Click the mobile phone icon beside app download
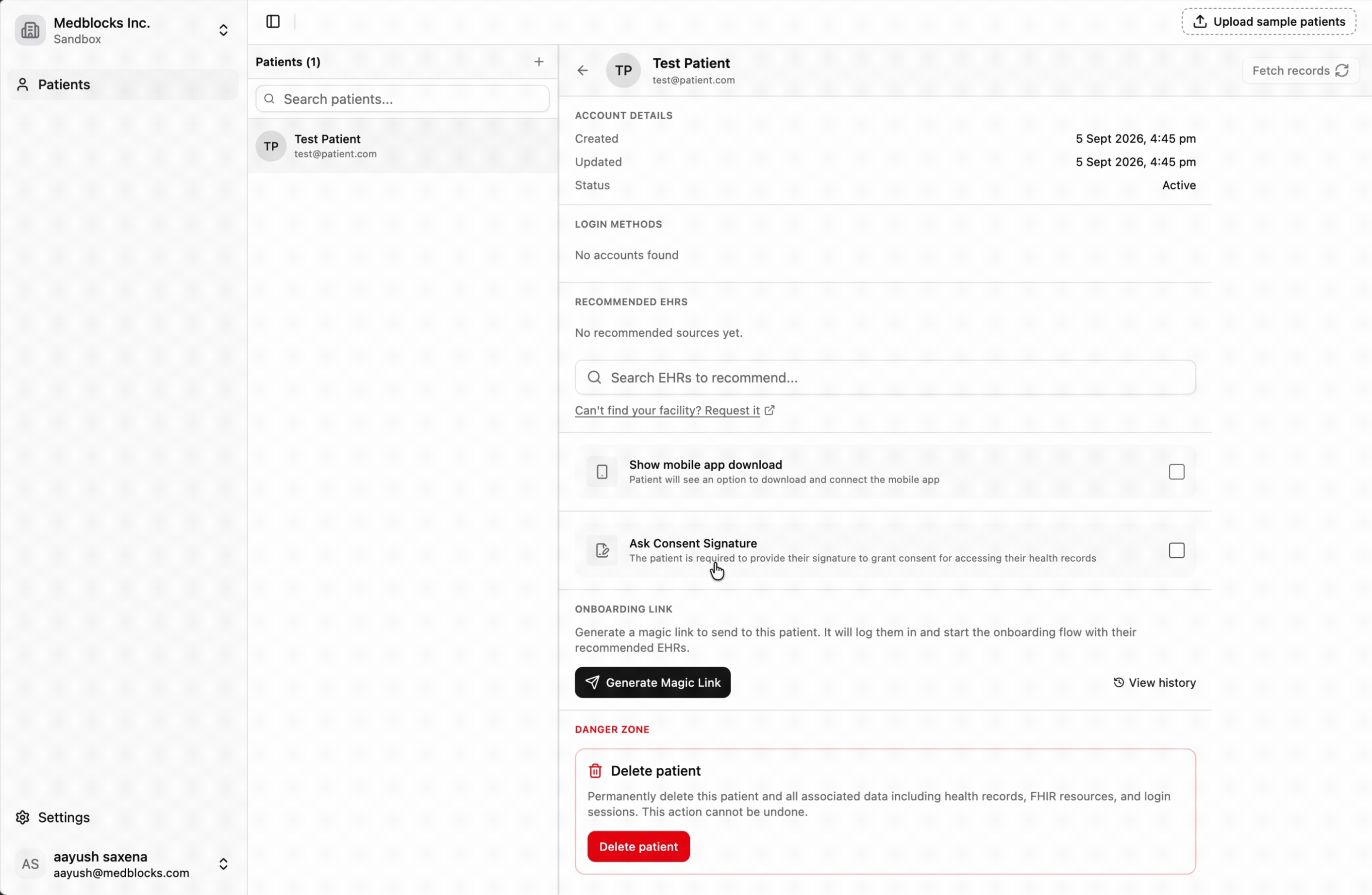 (602, 472)
